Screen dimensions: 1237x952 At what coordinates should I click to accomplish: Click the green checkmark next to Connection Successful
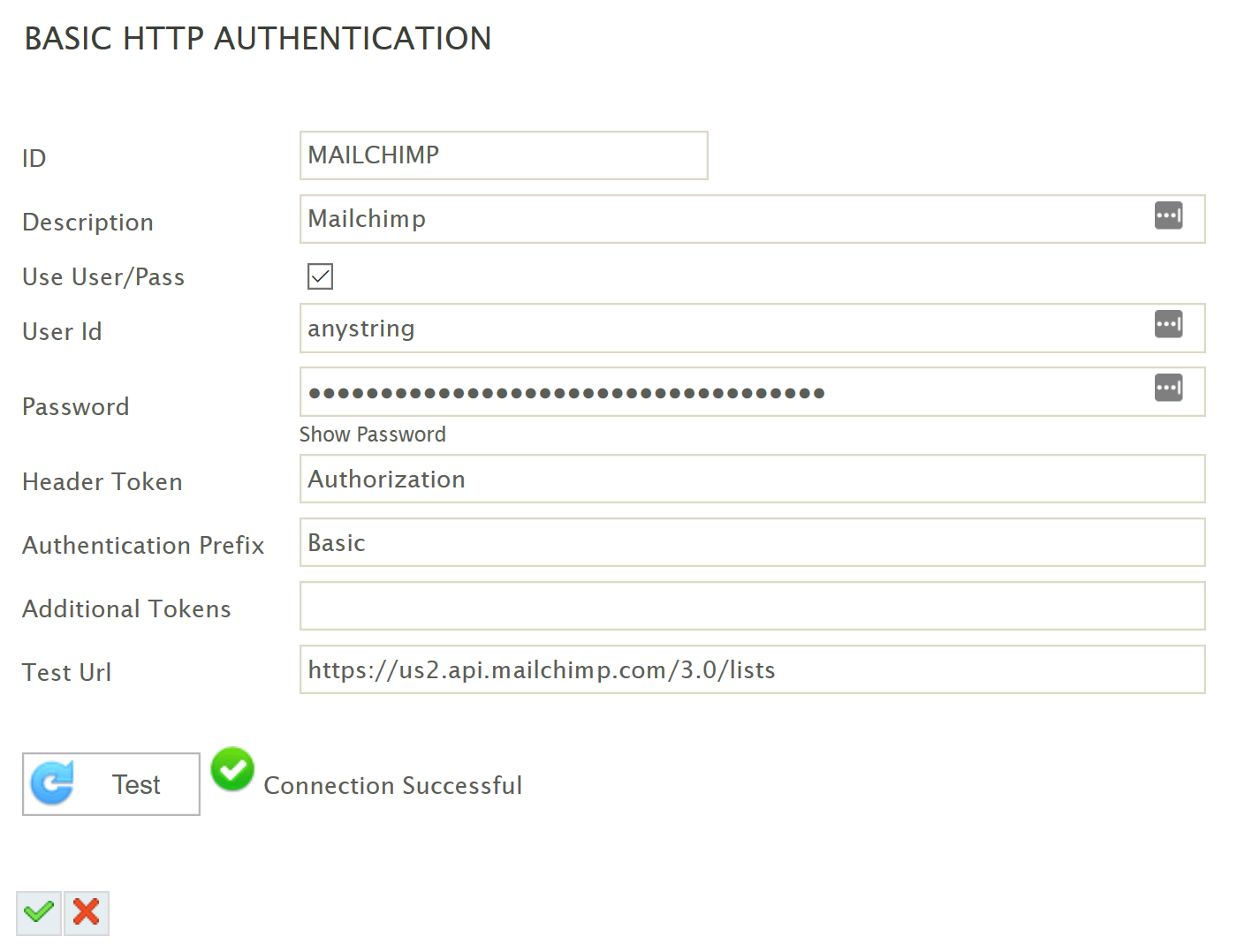click(232, 769)
